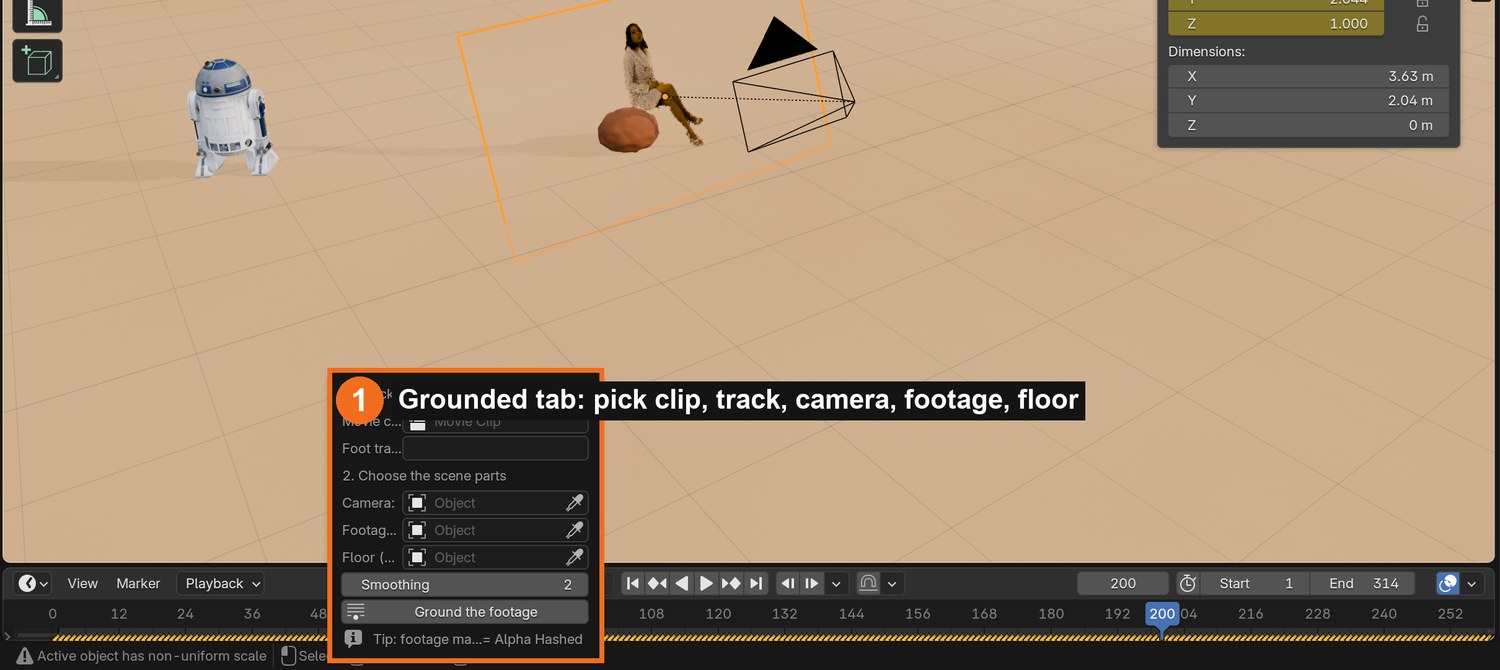Open the frame step options dropdown

click(836, 583)
